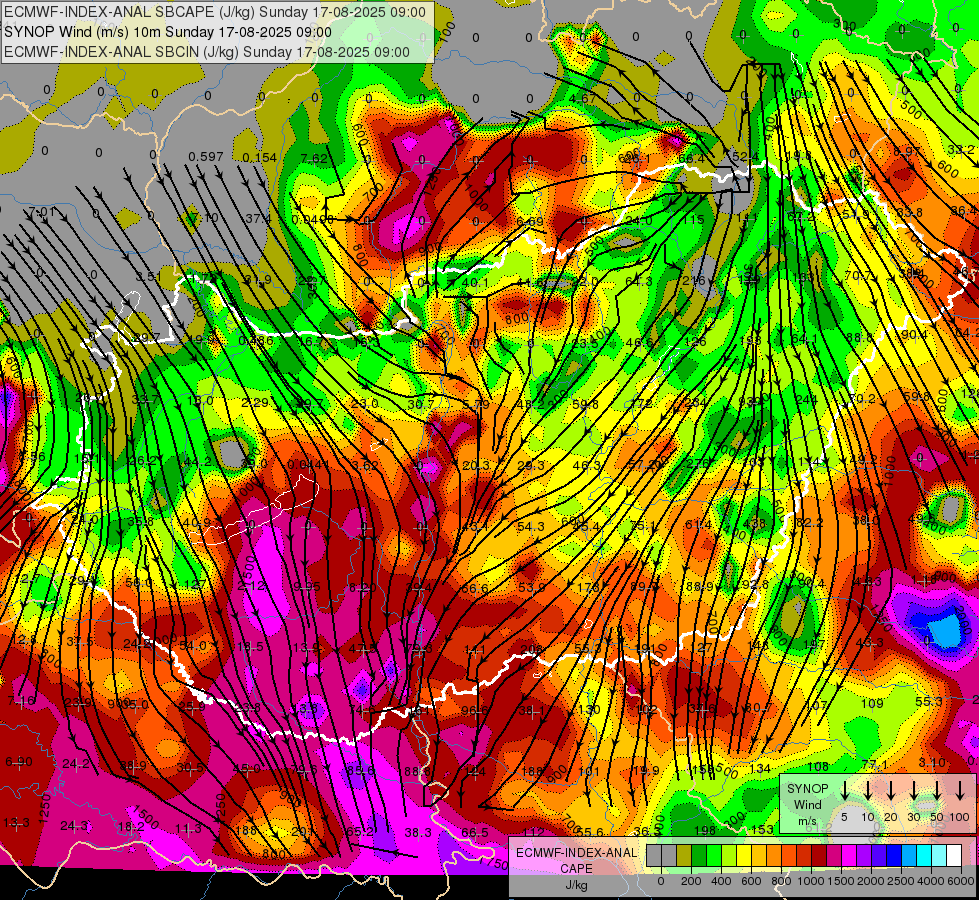979x900 pixels.
Task: Click the grid value 36.3 on map
Action: pyautogui.click(x=647, y=831)
